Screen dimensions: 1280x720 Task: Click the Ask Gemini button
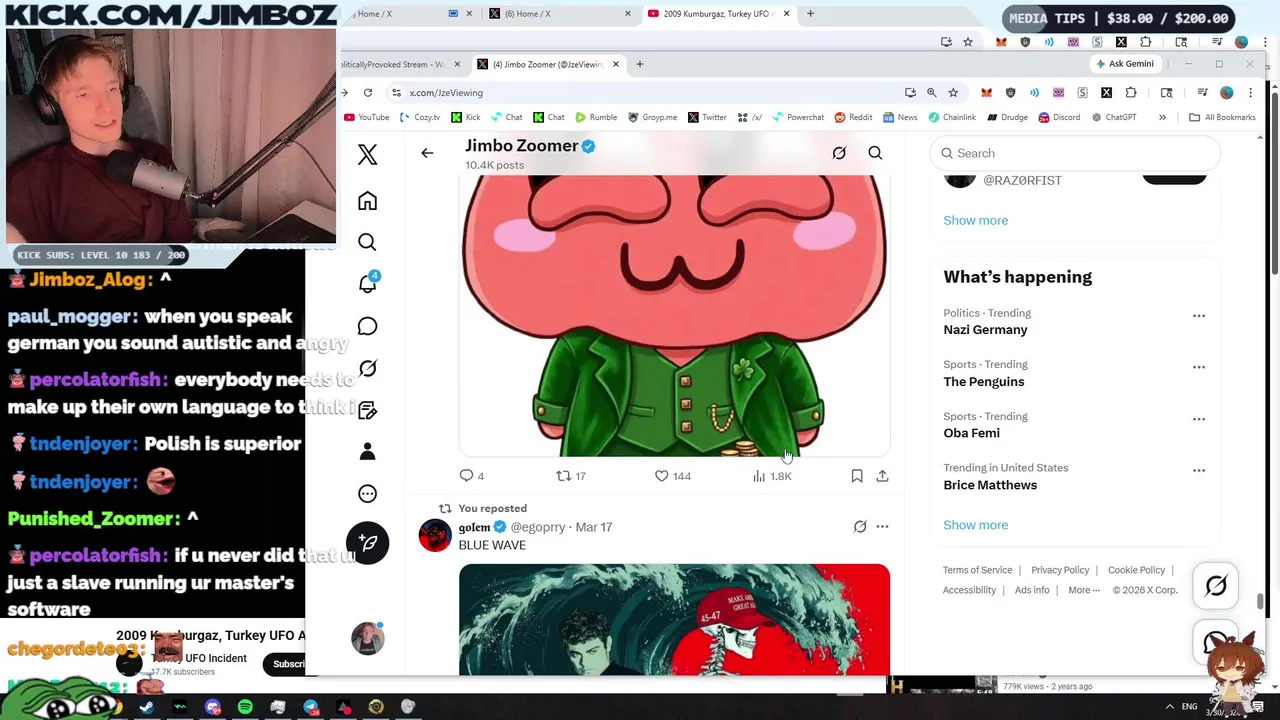(x=1125, y=64)
